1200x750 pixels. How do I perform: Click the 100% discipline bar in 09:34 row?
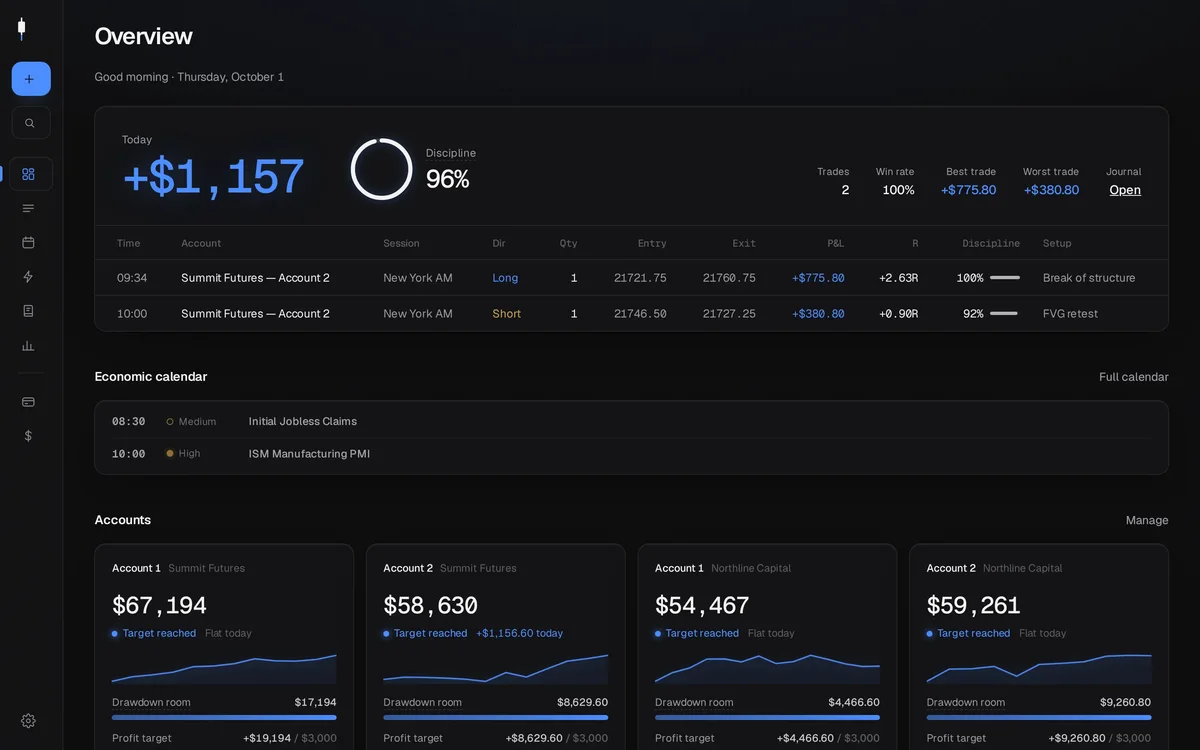[x=1005, y=278]
